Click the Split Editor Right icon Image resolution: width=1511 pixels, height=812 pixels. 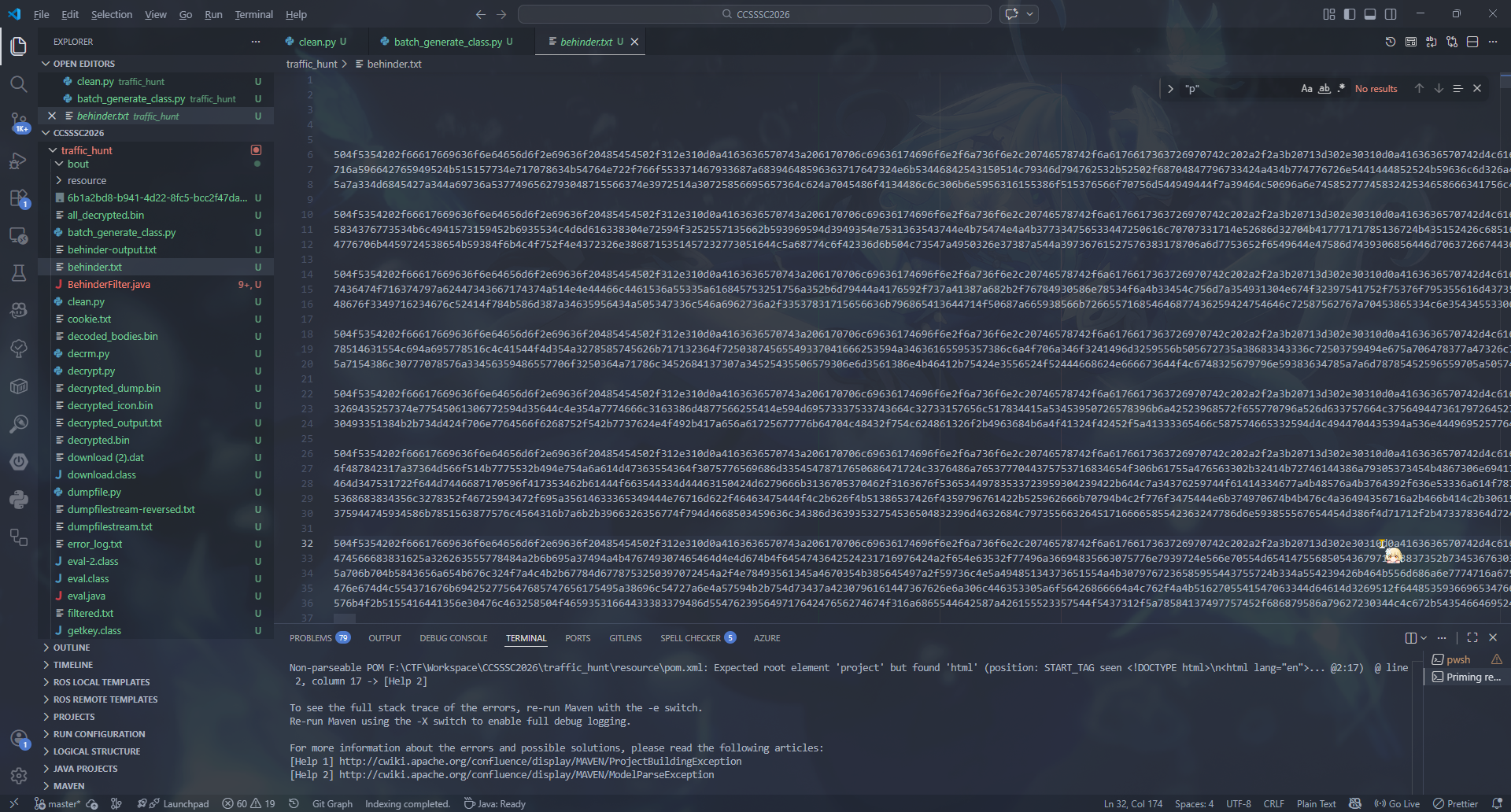pos(1472,42)
